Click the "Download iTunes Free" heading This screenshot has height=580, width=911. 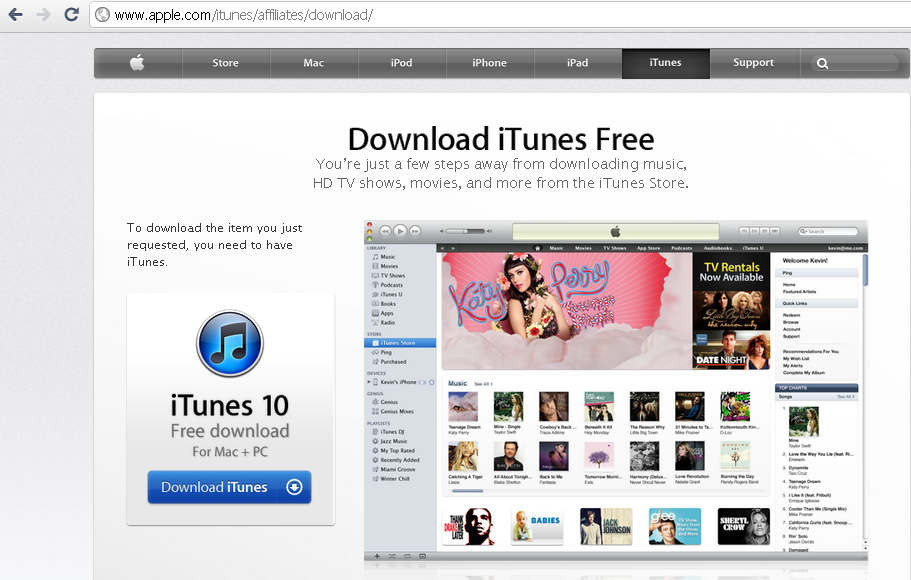tap(501, 139)
